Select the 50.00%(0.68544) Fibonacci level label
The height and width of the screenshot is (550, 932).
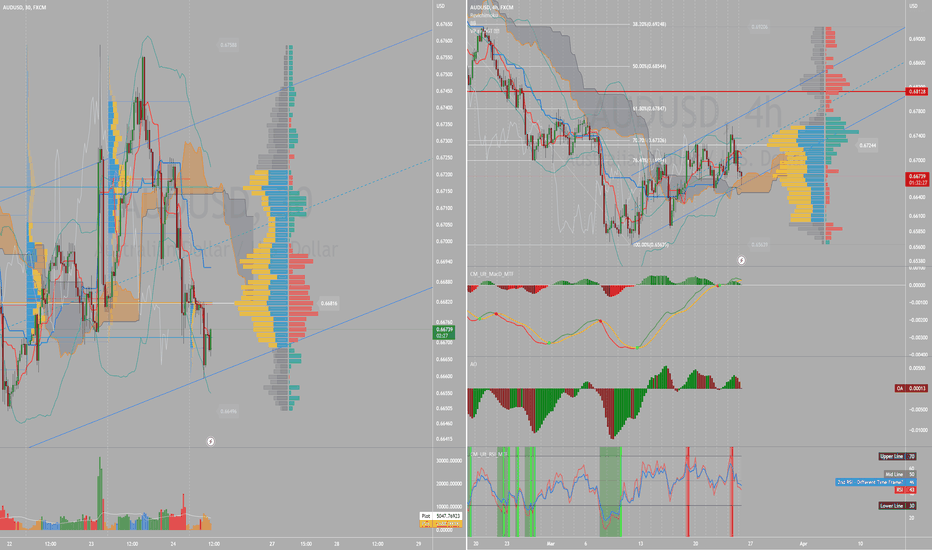(649, 66)
